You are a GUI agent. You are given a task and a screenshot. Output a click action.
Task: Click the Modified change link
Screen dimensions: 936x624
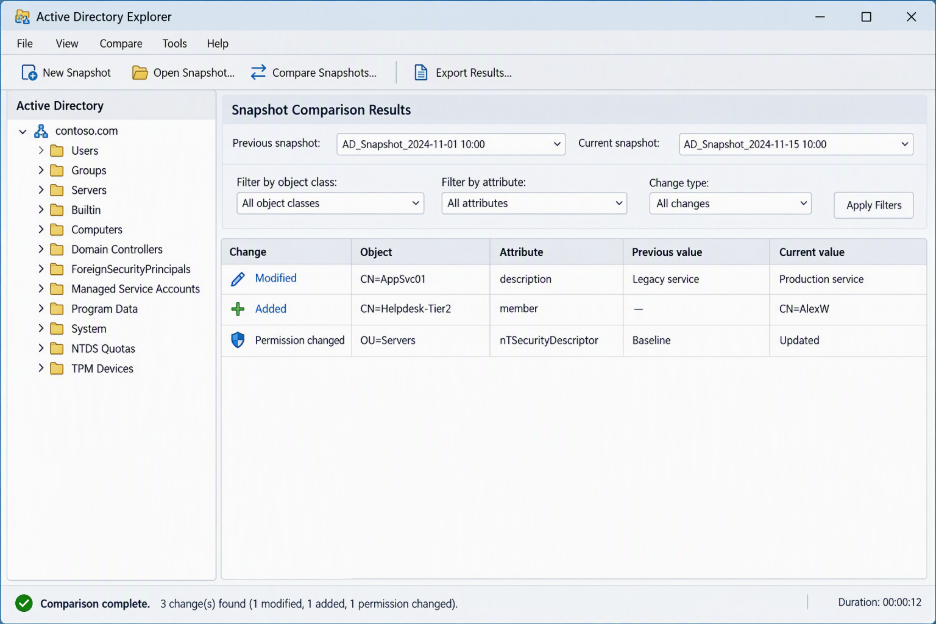(x=275, y=278)
